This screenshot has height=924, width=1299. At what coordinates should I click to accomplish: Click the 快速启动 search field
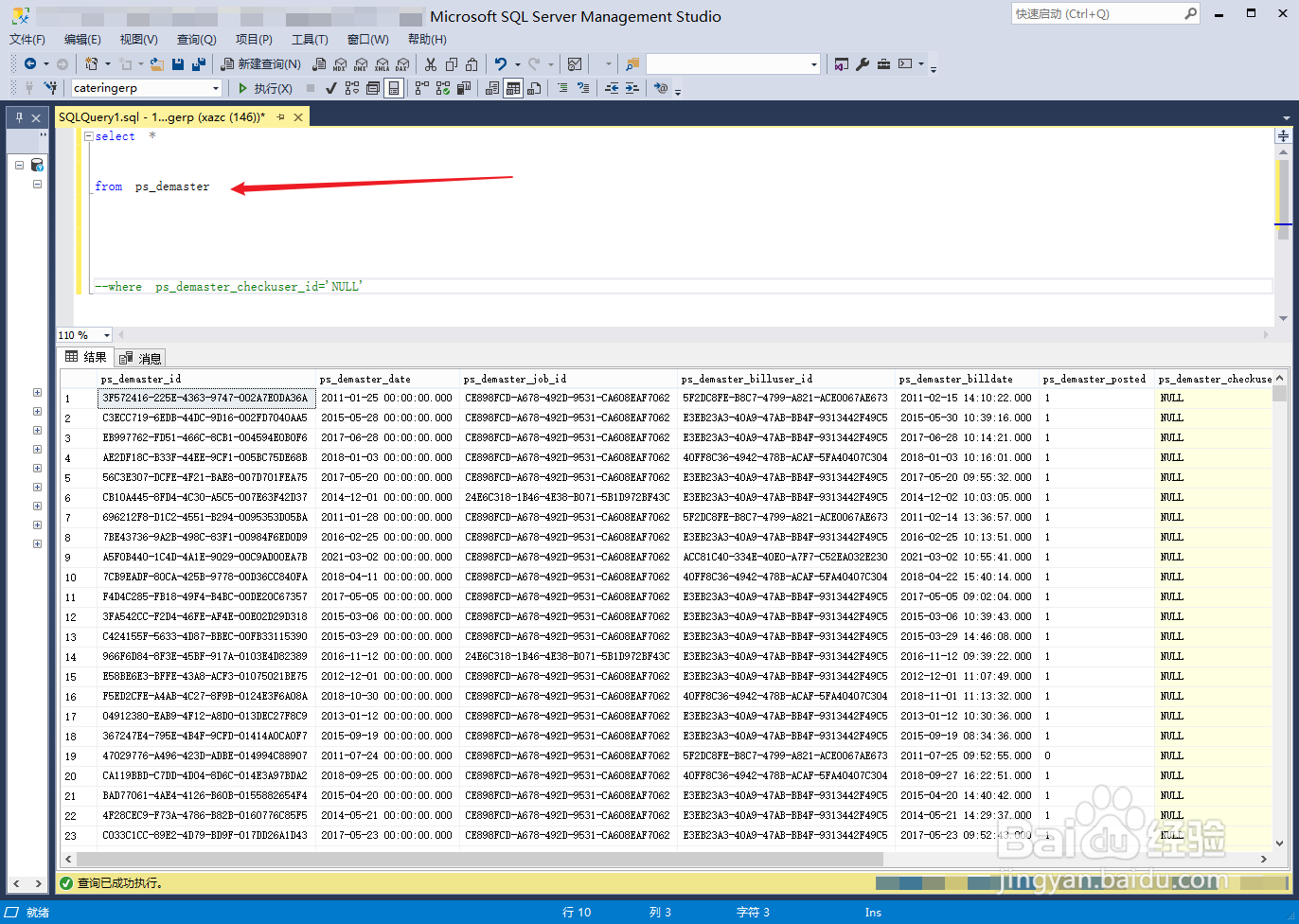click(1096, 14)
